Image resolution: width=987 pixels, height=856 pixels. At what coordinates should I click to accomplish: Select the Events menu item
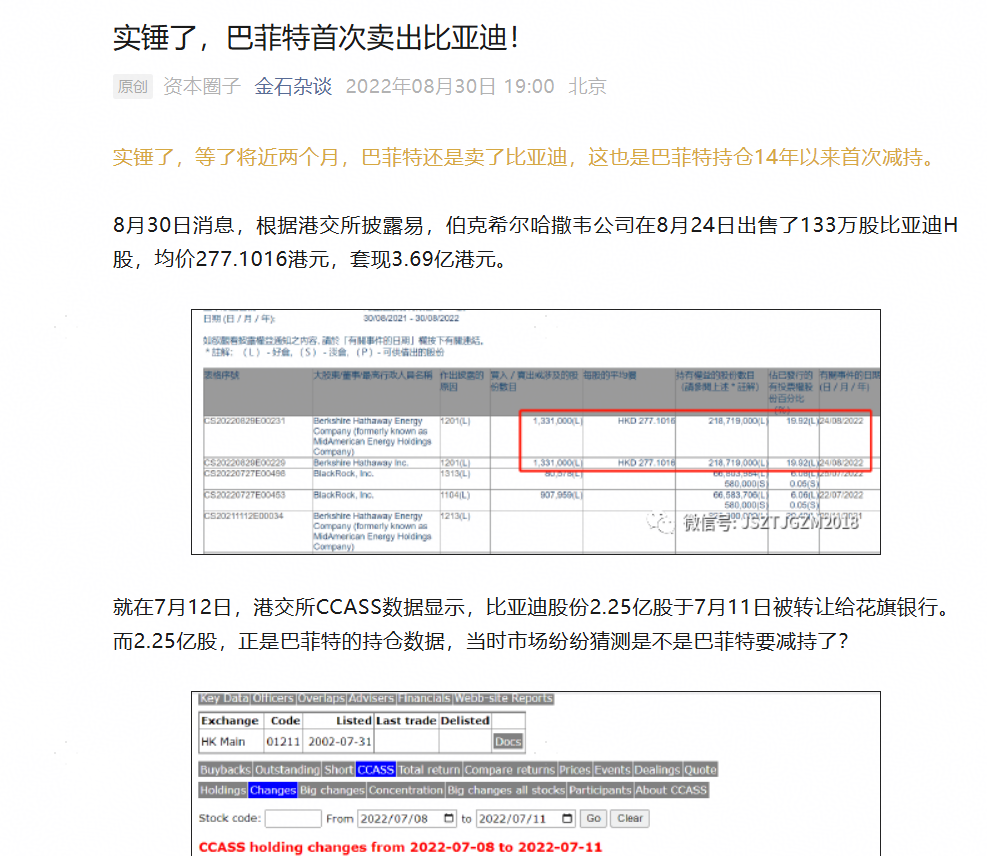point(612,770)
